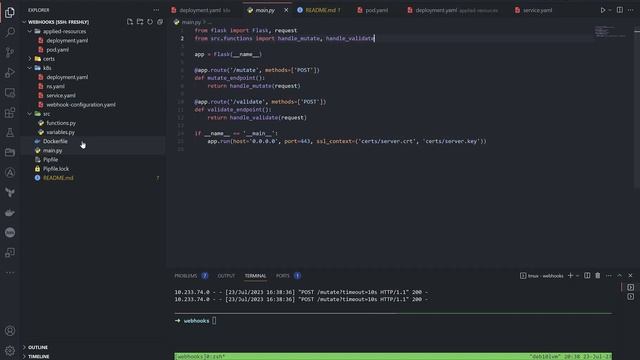
Task: Split the editor to the right
Action: pos(620,10)
